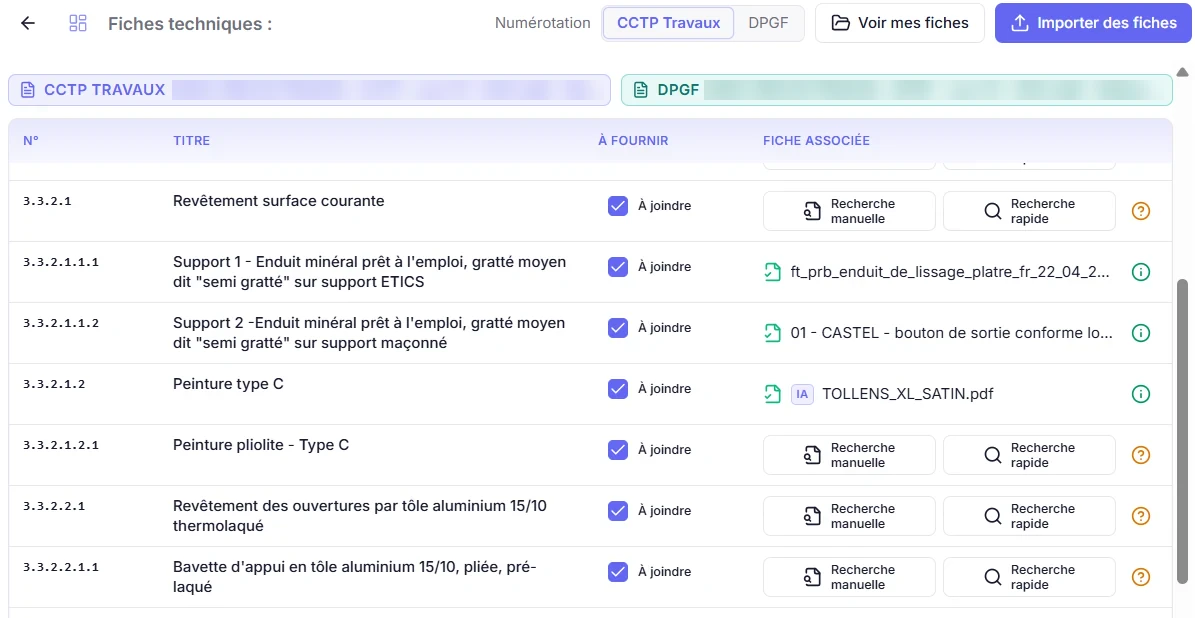Go back using the left arrow
This screenshot has width=1195, height=618.
tap(28, 23)
